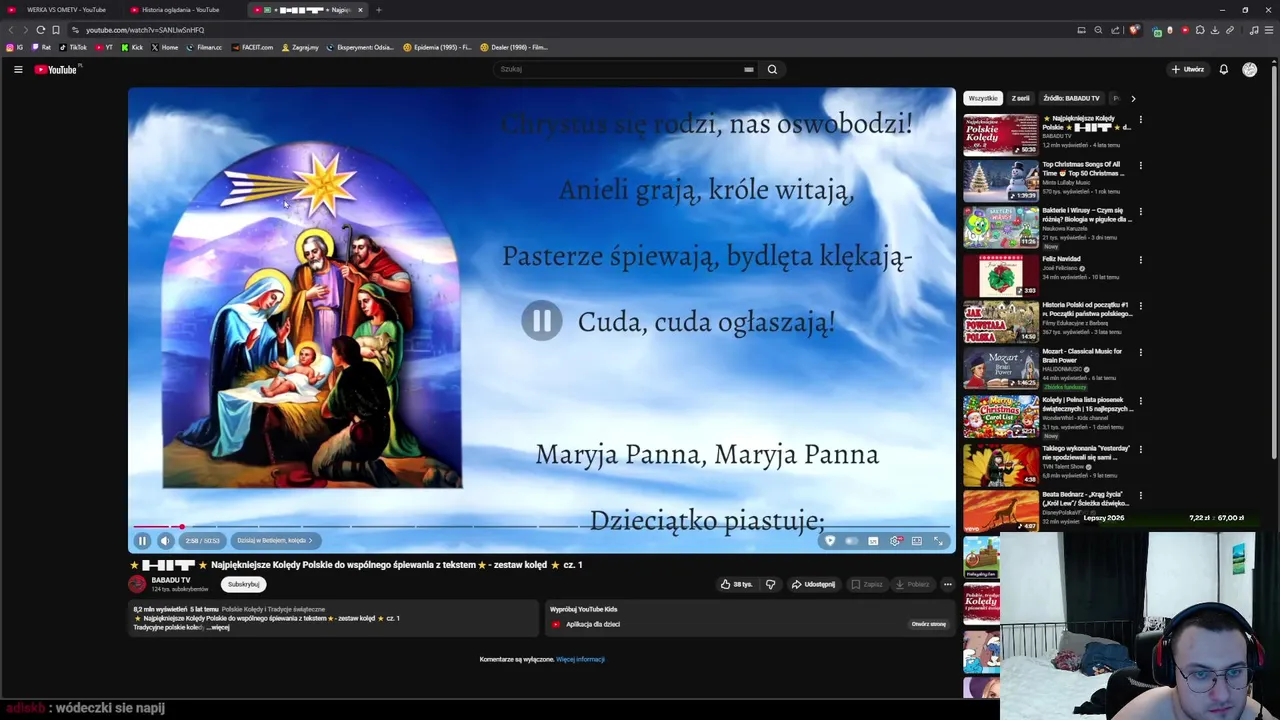The width and height of the screenshot is (1280, 720).
Task: Reload the page in browser toolbar
Action: 40,30
